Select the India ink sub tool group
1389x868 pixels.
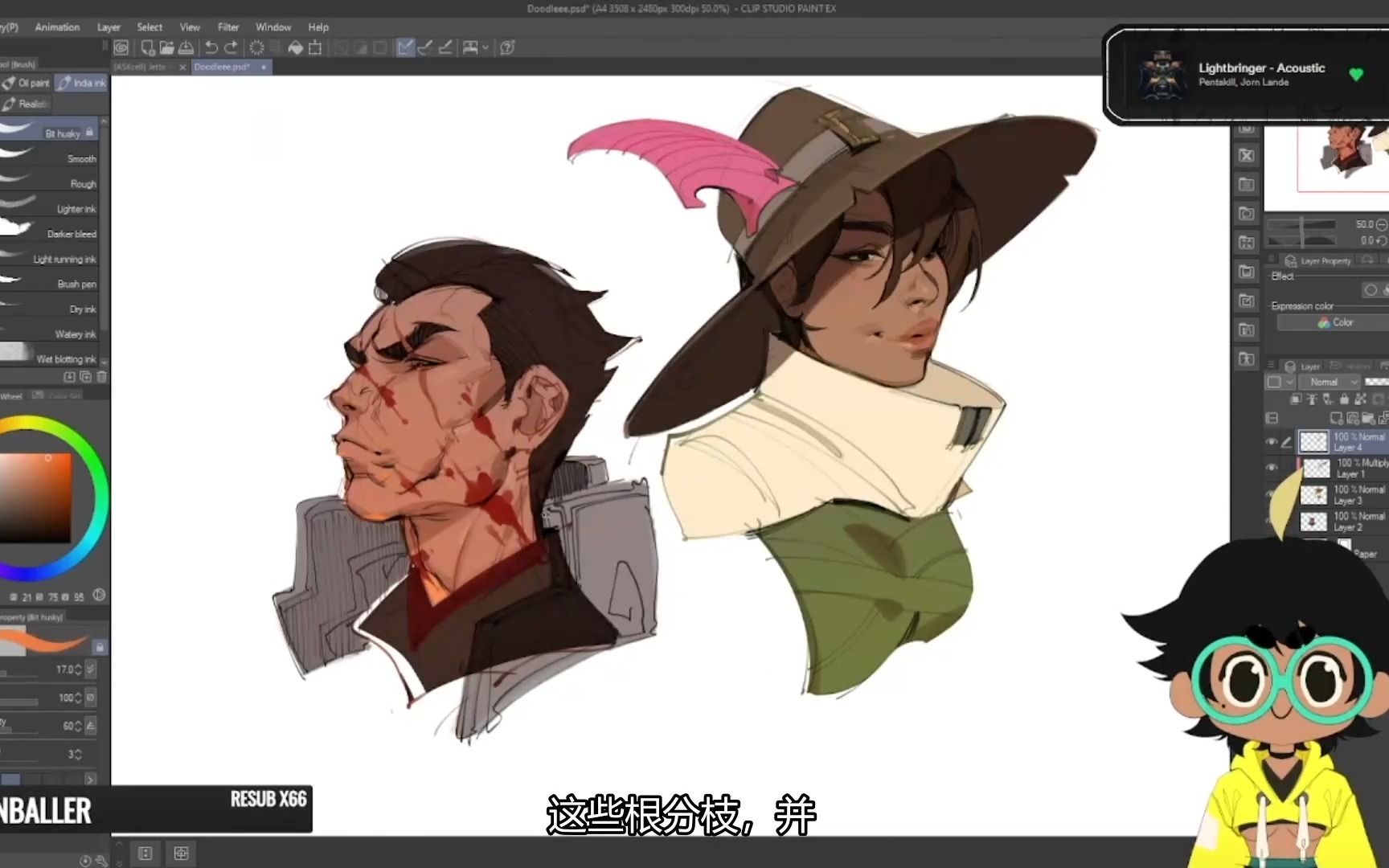(82, 83)
